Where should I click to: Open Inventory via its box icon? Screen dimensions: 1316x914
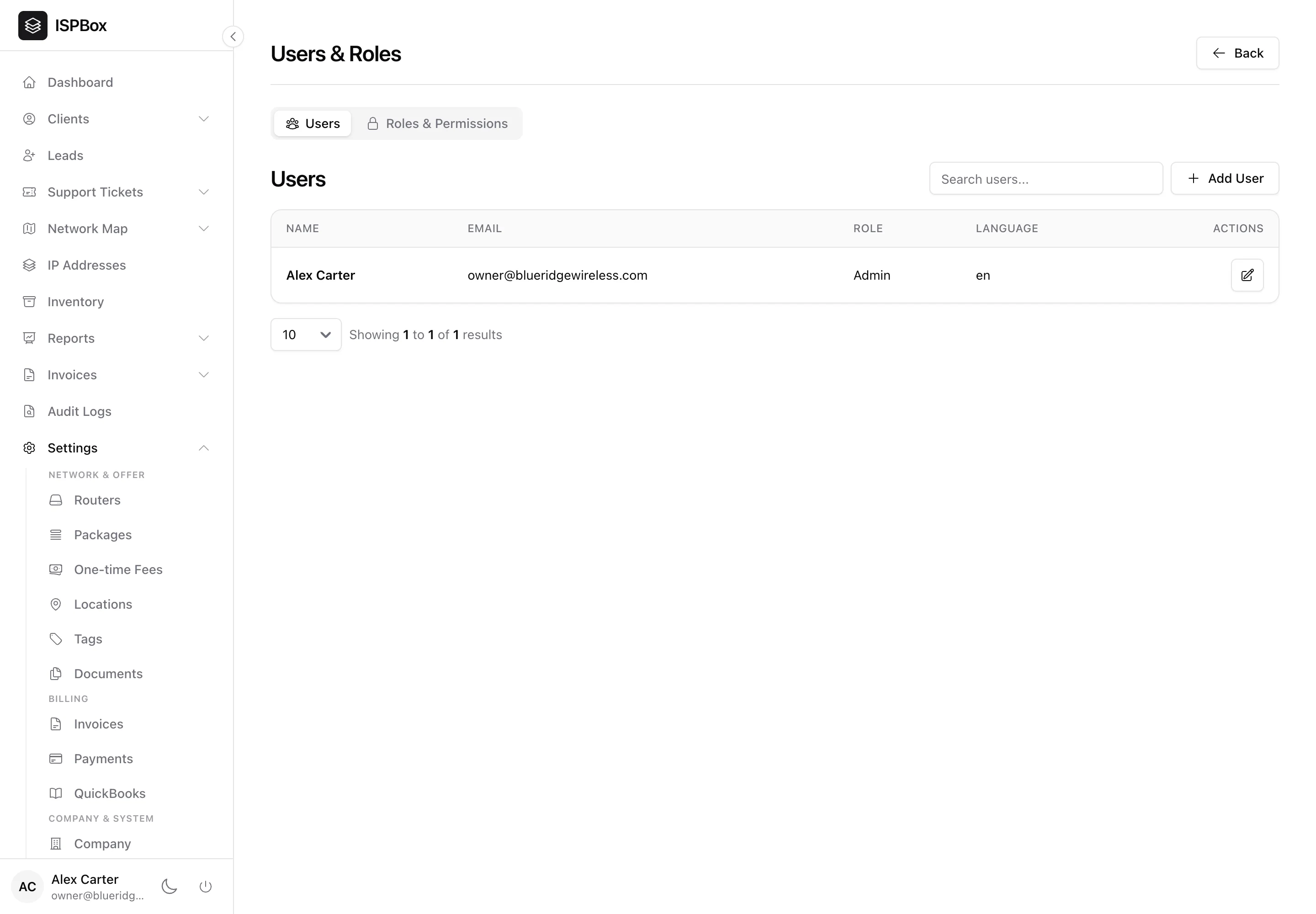click(x=29, y=302)
